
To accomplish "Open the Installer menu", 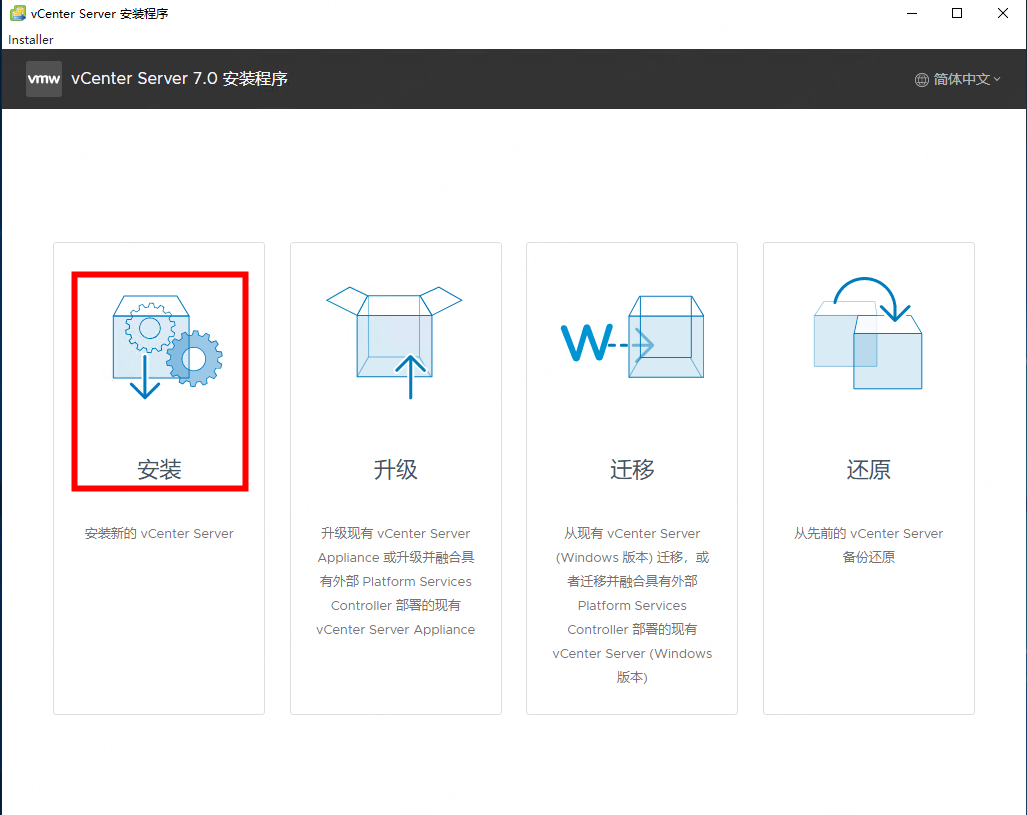I will [x=31, y=39].
